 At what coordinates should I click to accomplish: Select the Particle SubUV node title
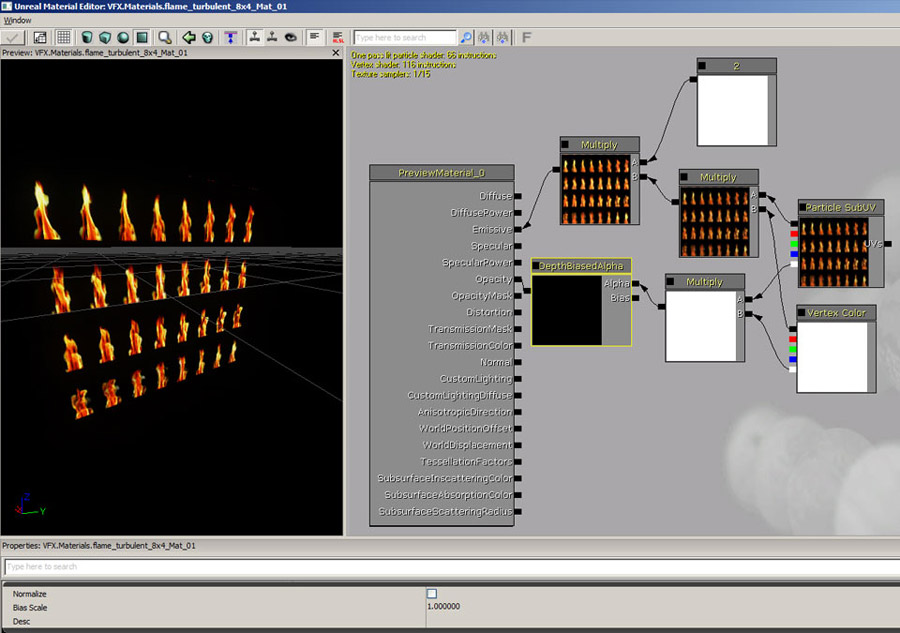pyautogui.click(x=841, y=208)
